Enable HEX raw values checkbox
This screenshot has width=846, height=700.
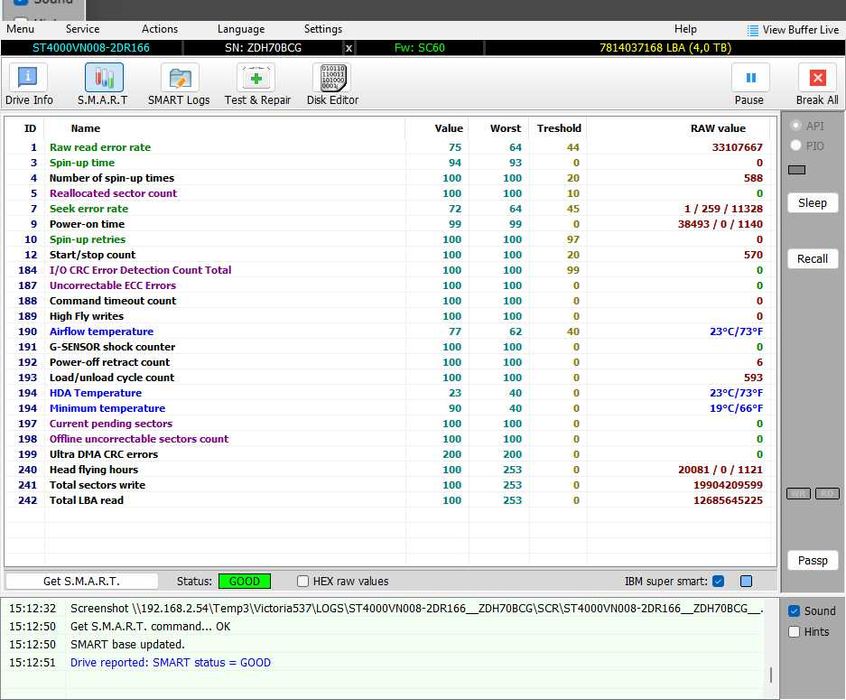click(x=303, y=581)
